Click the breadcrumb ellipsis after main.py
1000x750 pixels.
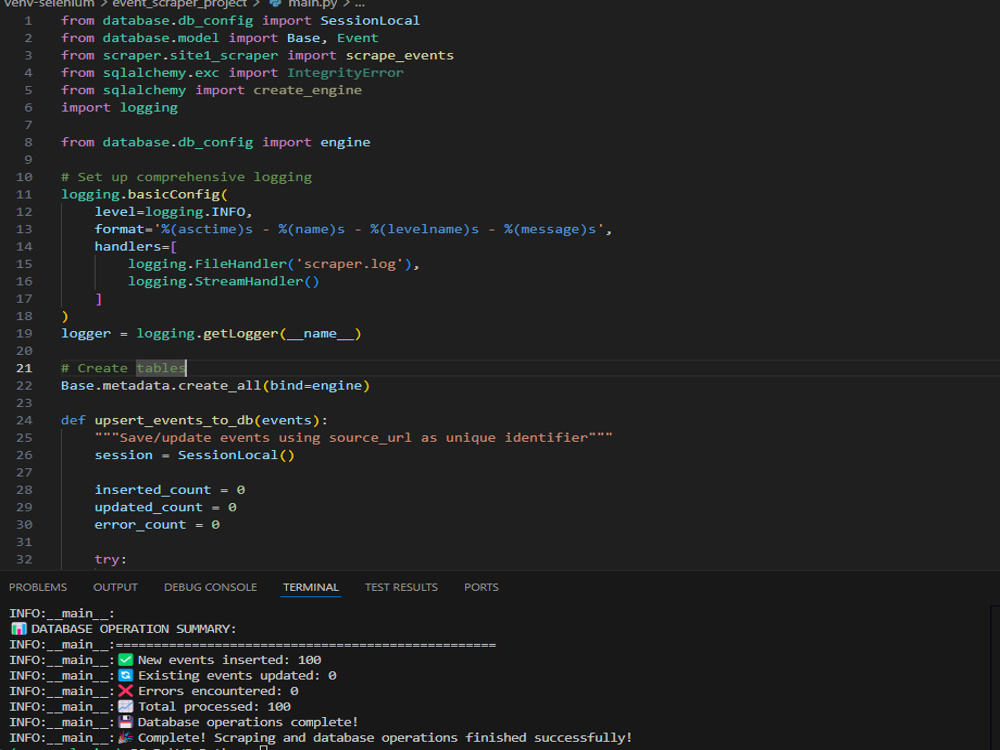(x=360, y=4)
